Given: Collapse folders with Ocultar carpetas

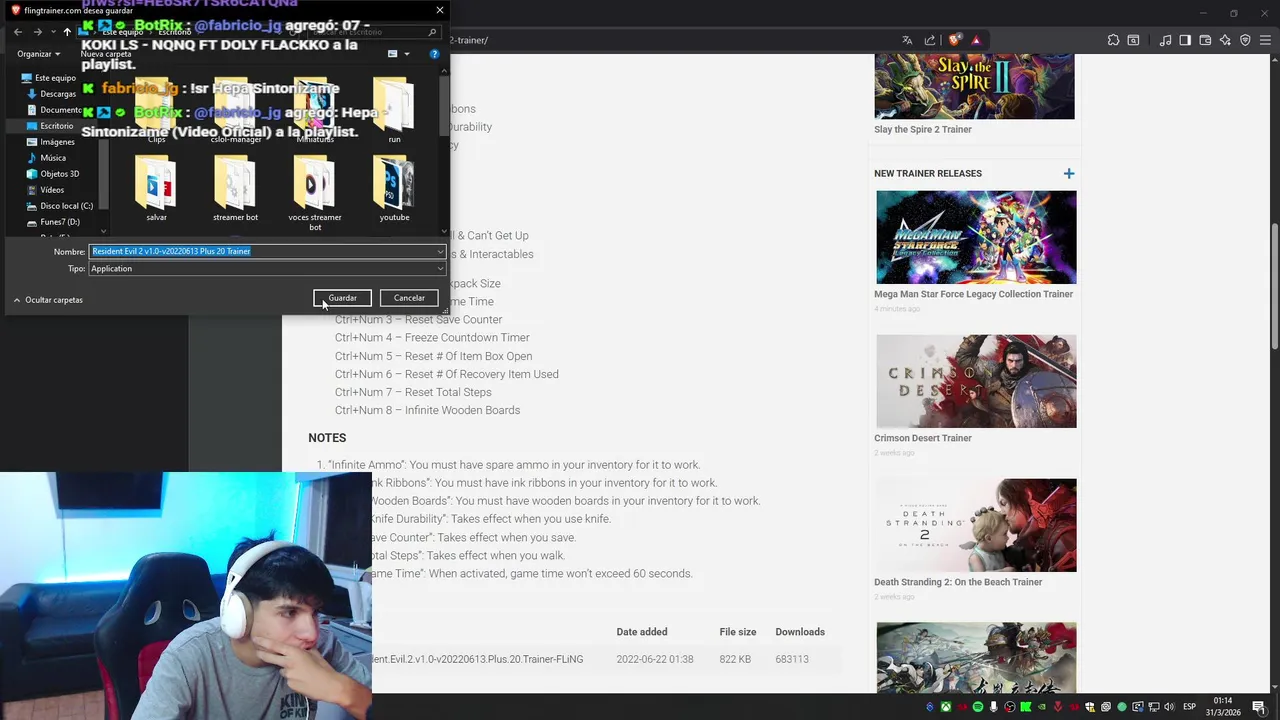Looking at the screenshot, I should [x=48, y=300].
